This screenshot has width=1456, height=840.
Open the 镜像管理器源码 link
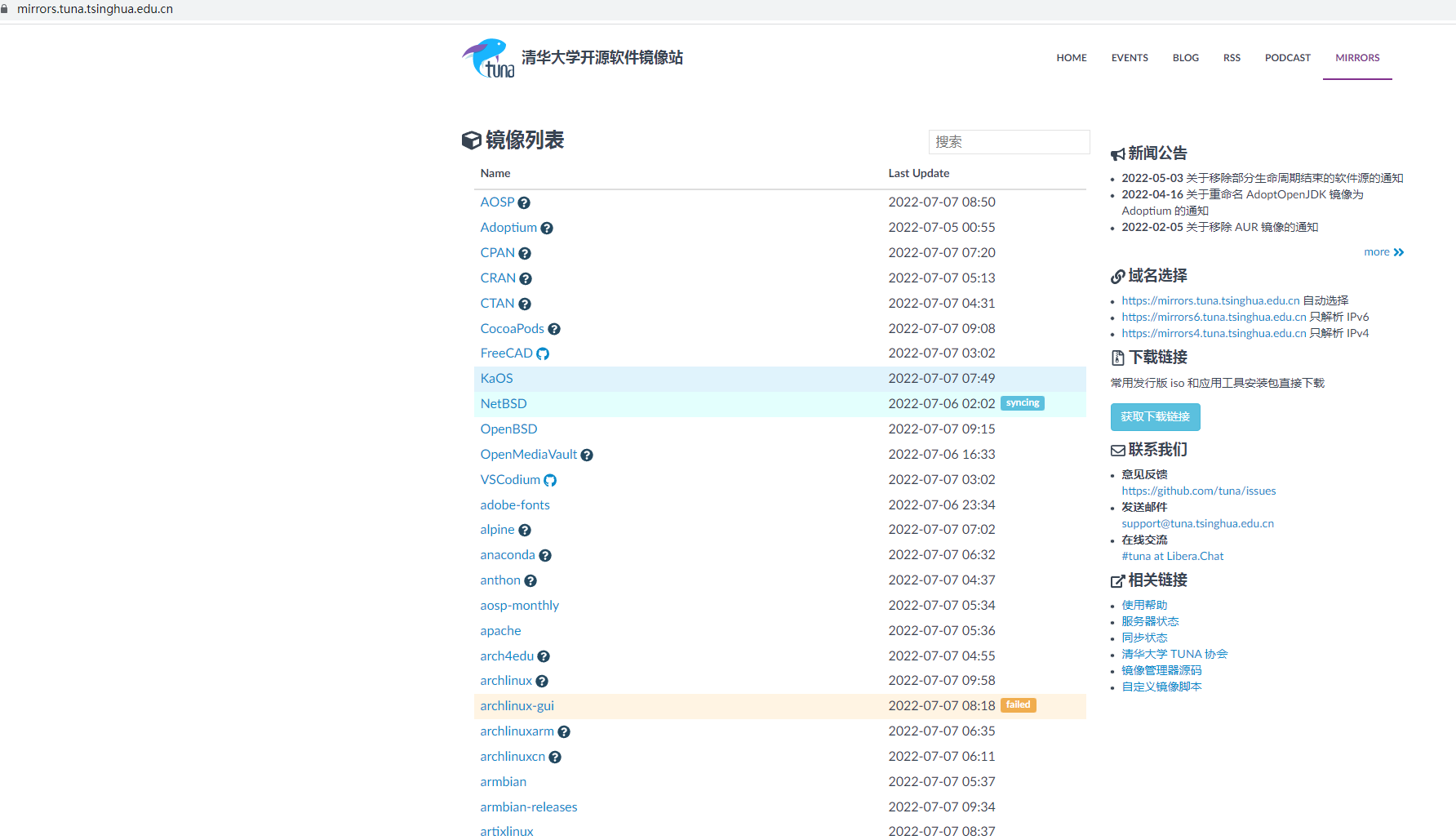coord(1161,671)
